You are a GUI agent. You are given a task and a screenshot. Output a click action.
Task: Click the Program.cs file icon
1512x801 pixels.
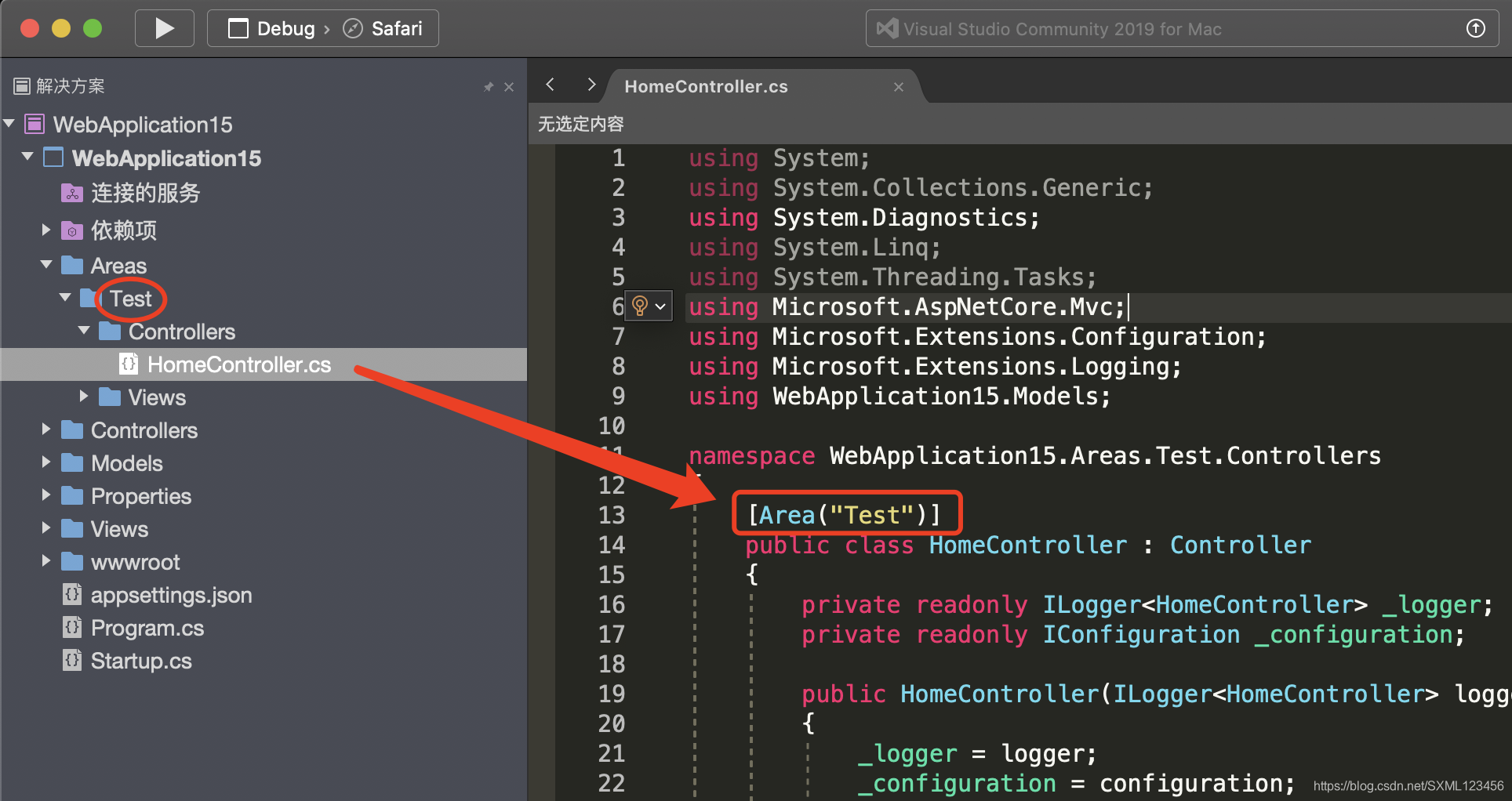(x=72, y=627)
